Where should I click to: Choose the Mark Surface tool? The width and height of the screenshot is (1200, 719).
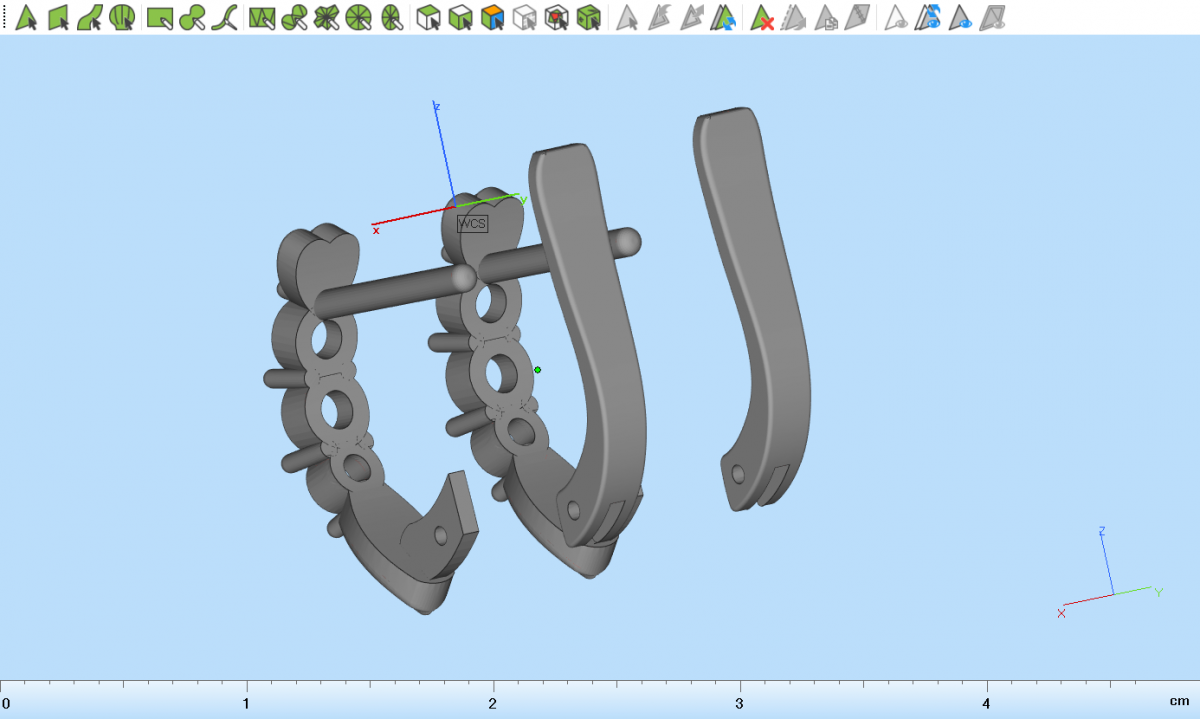point(90,17)
